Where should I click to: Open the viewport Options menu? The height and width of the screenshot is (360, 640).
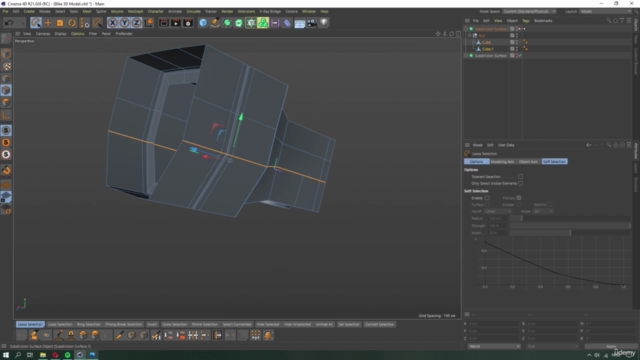click(x=78, y=34)
